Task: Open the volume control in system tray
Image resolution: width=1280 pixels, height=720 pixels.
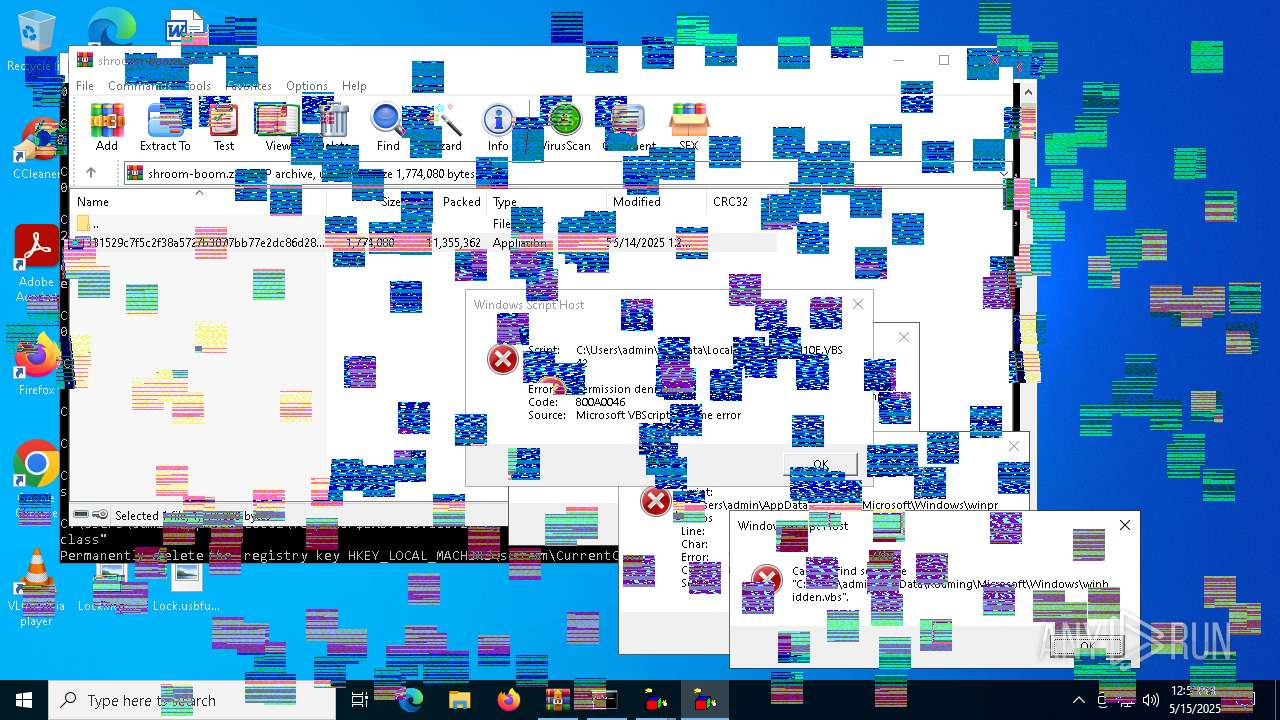Action: point(1151,700)
